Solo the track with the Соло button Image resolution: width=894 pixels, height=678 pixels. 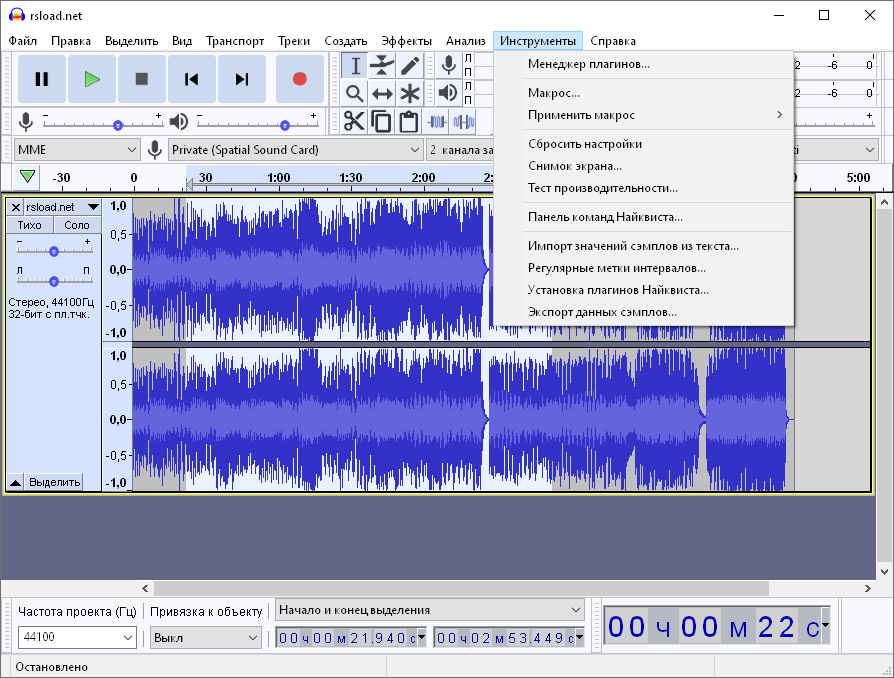(x=76, y=224)
